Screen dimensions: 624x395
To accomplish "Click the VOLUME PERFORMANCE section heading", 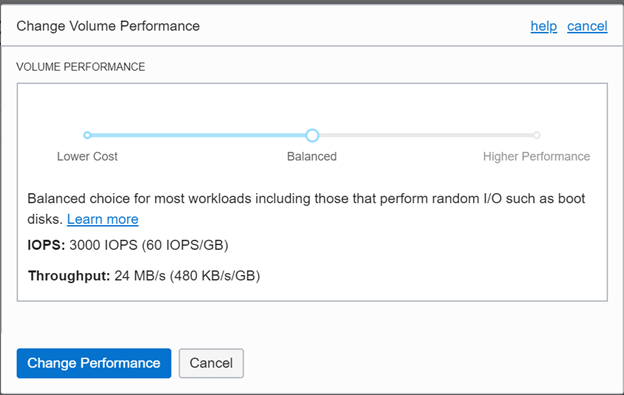I will (x=81, y=67).
